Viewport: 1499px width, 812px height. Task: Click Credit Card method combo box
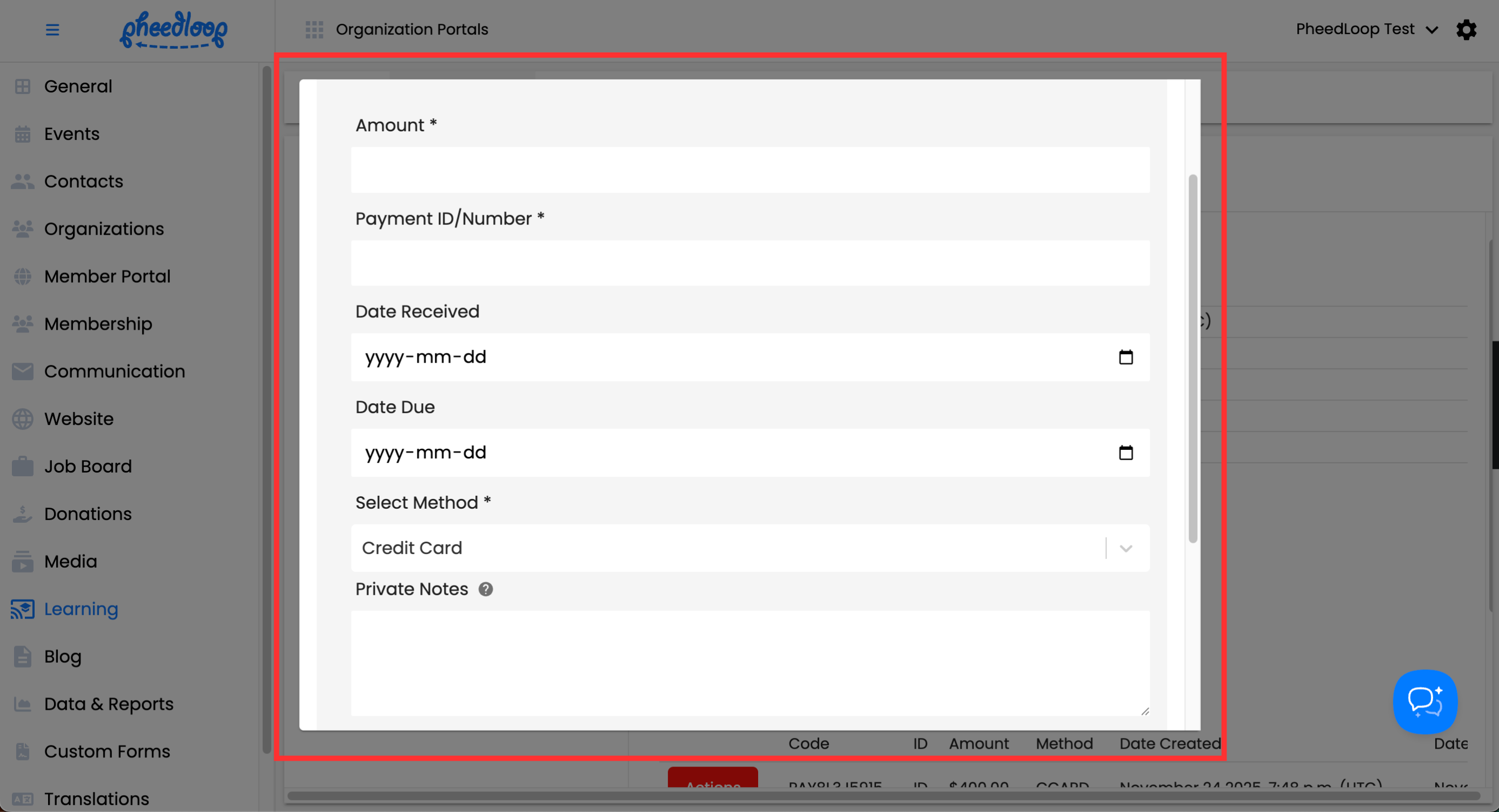click(727, 549)
